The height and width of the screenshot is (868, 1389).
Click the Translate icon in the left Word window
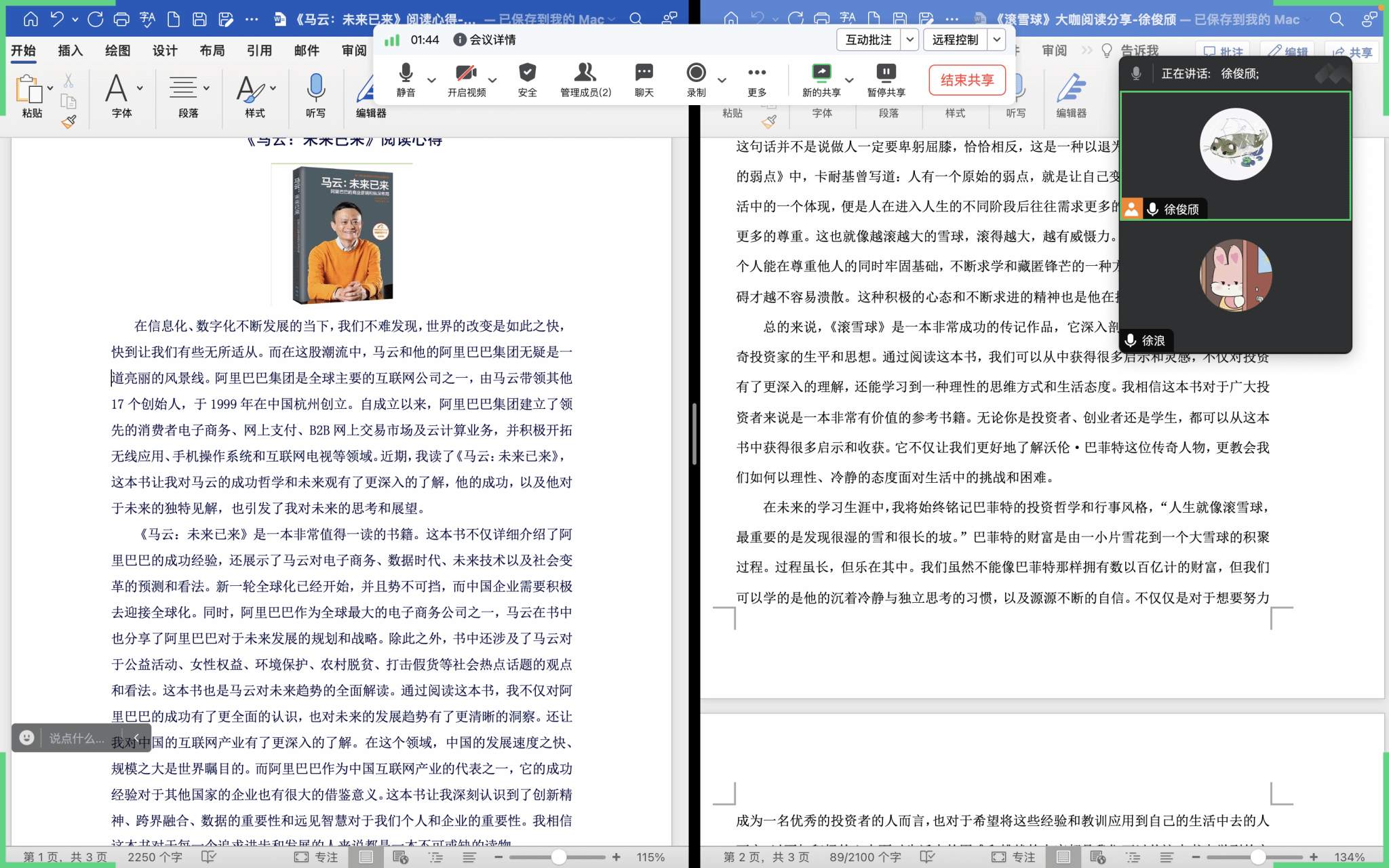(x=147, y=19)
